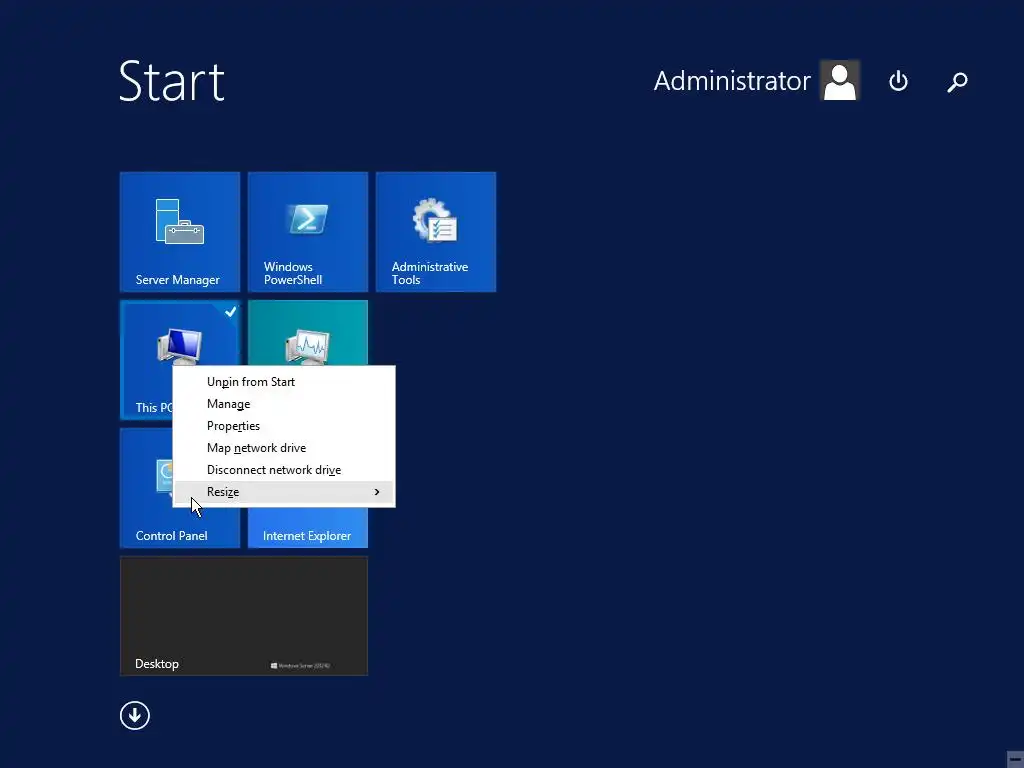Open the Desktop tile
This screenshot has width=1024, height=768.
[244, 616]
